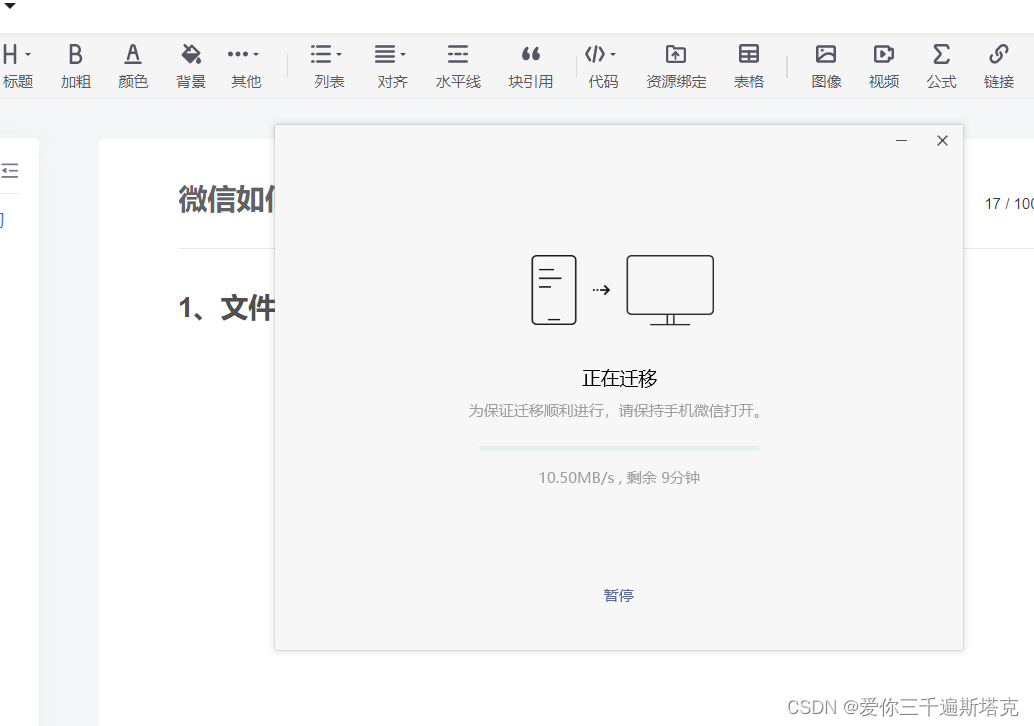1034x726 pixels.
Task: Open the text color (颜色) tool
Action: click(x=133, y=66)
